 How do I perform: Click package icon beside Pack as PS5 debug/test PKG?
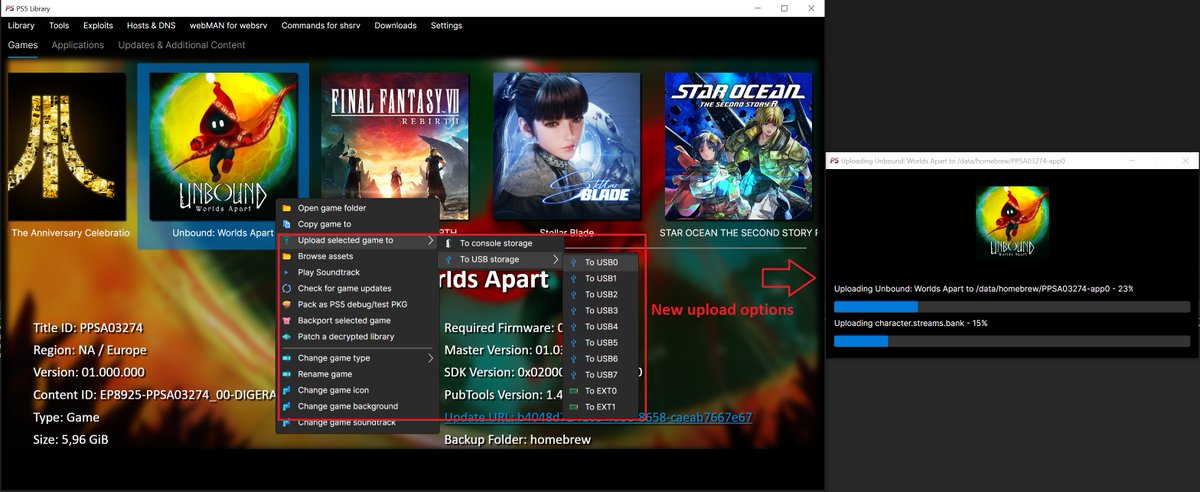point(287,304)
